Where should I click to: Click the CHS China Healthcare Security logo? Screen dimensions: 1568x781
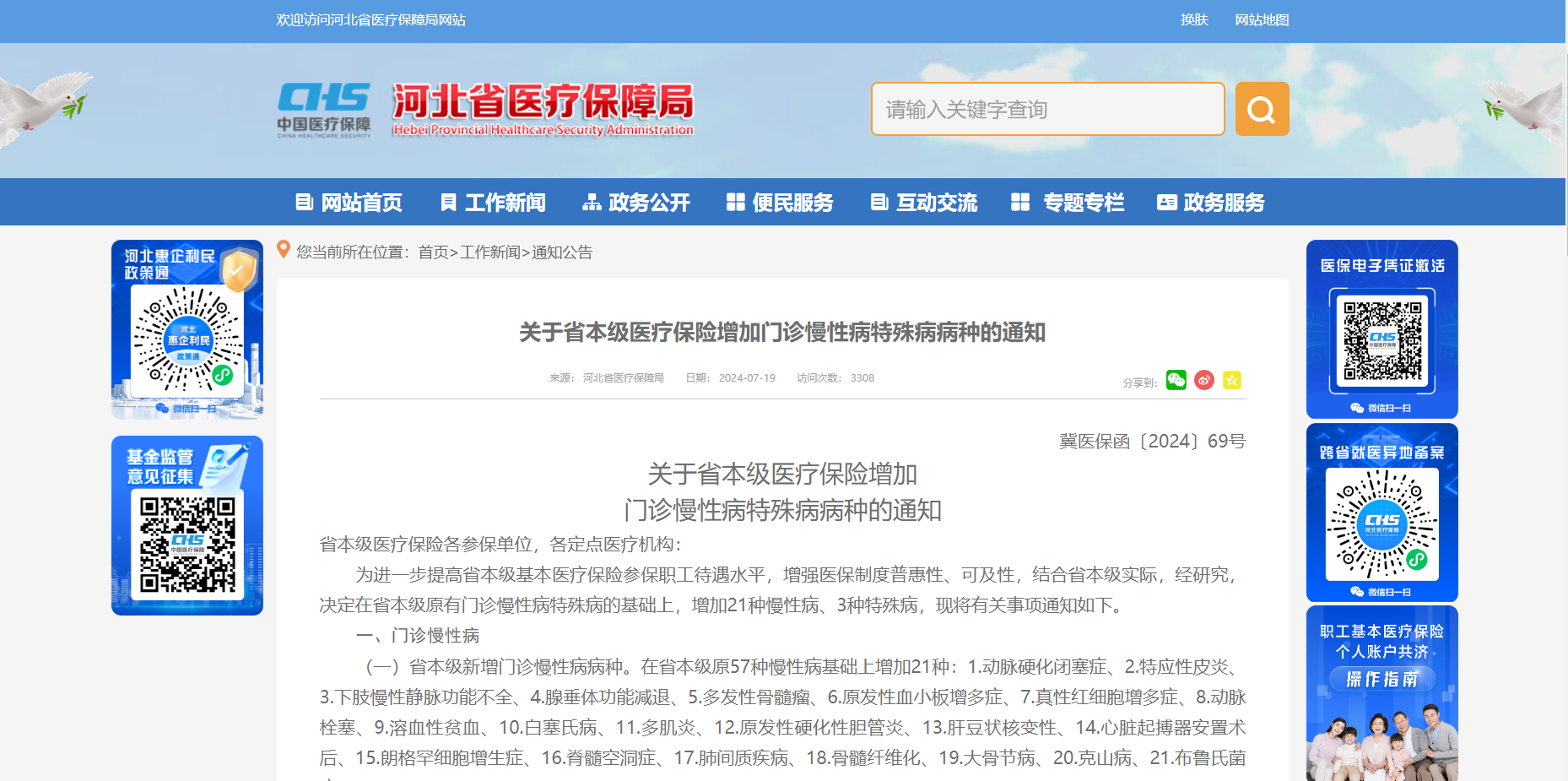[x=324, y=109]
